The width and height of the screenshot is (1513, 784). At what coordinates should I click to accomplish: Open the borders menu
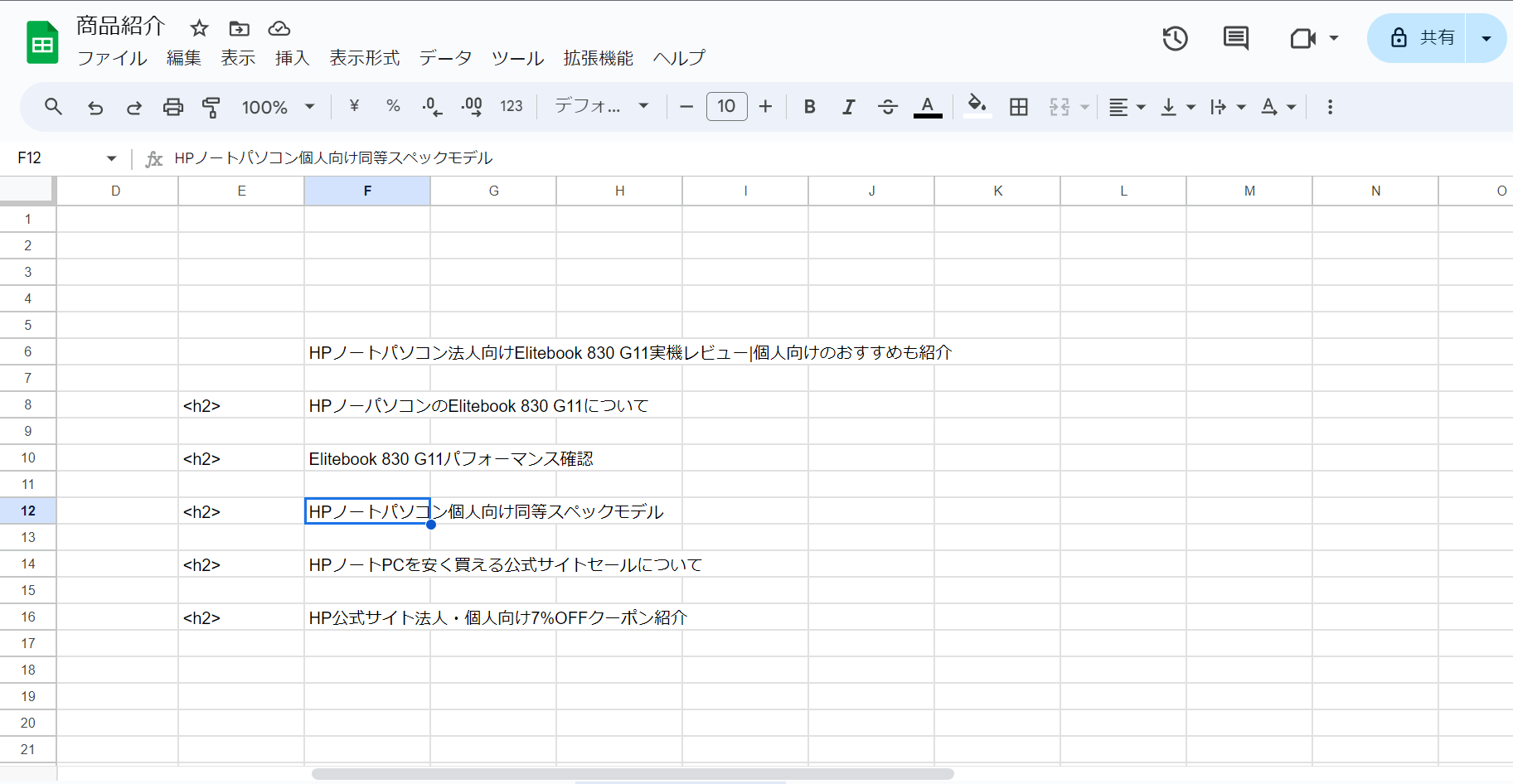point(1019,107)
